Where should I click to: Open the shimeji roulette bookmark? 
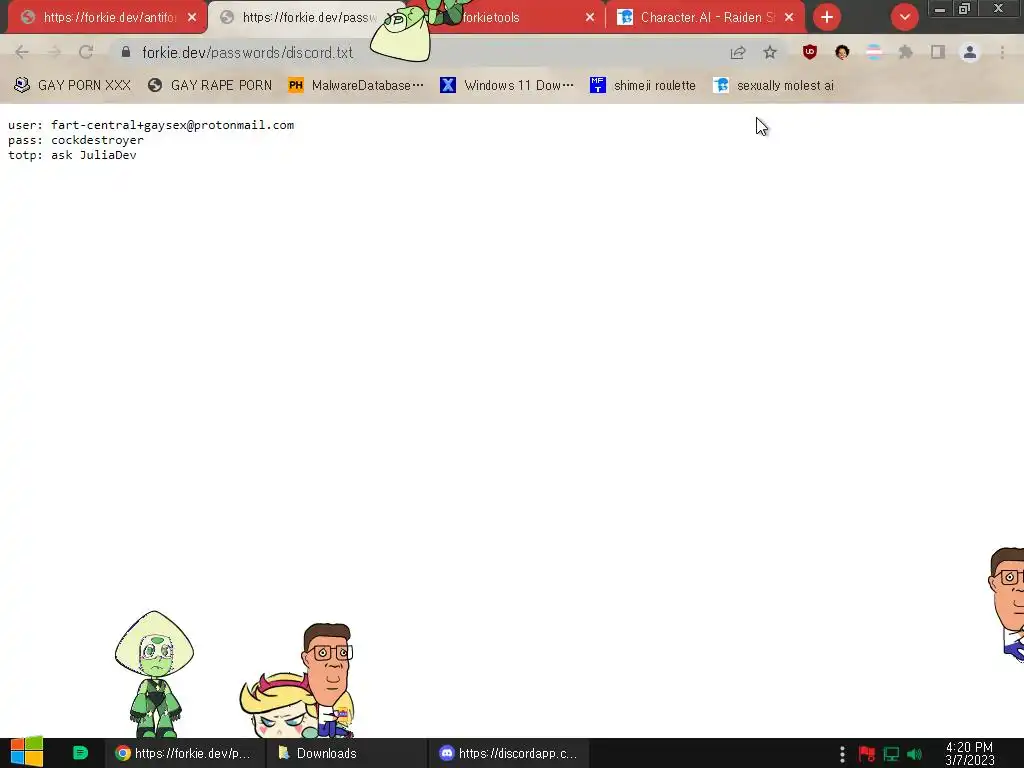[643, 86]
